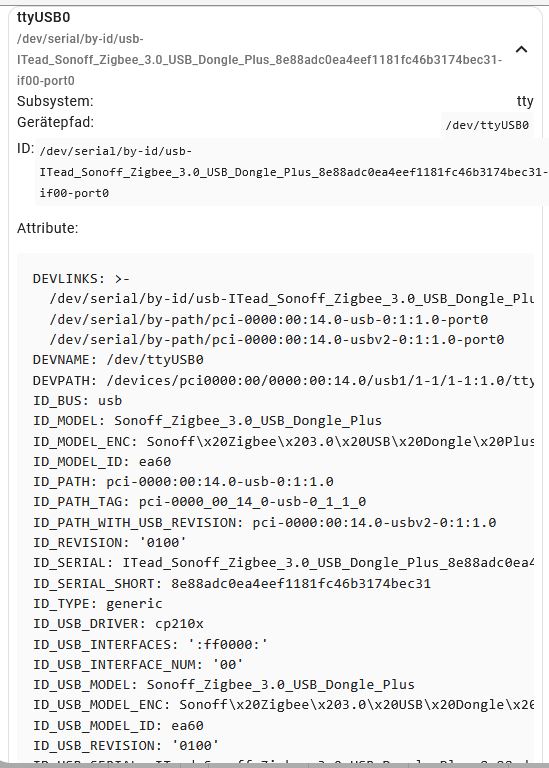Click the ID_TYPE generic line

click(97, 603)
